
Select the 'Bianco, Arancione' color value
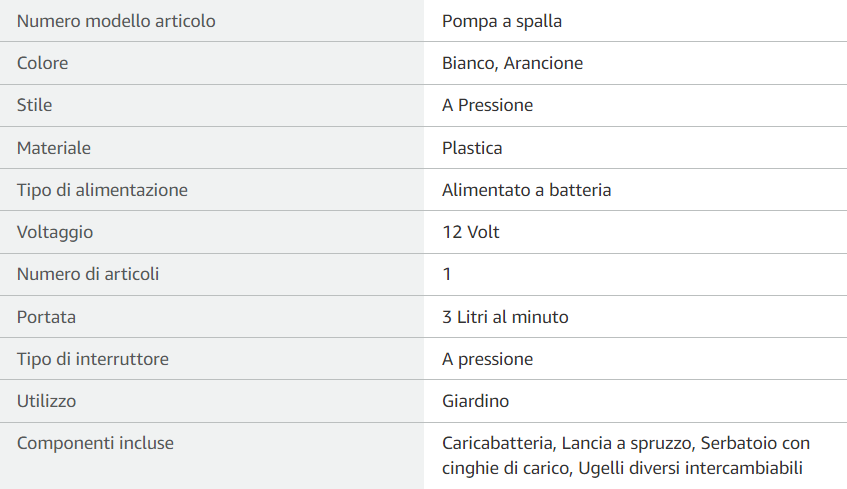click(512, 63)
